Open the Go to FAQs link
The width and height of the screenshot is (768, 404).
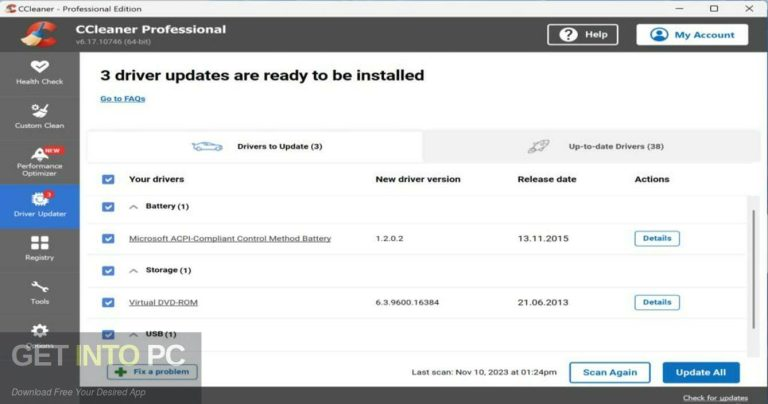point(122,98)
